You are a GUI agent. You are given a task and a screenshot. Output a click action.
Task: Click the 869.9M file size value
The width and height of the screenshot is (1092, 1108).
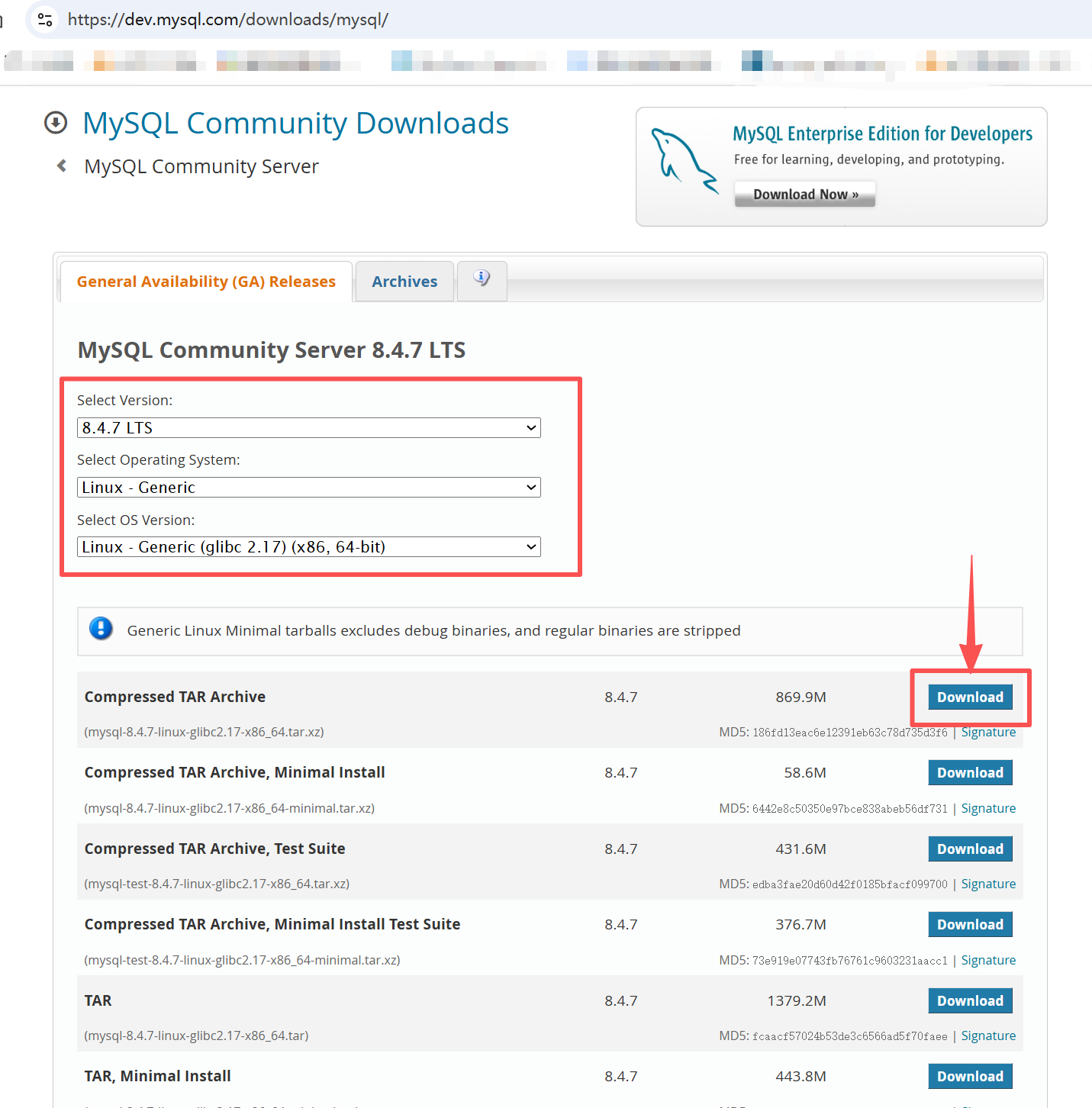800,697
